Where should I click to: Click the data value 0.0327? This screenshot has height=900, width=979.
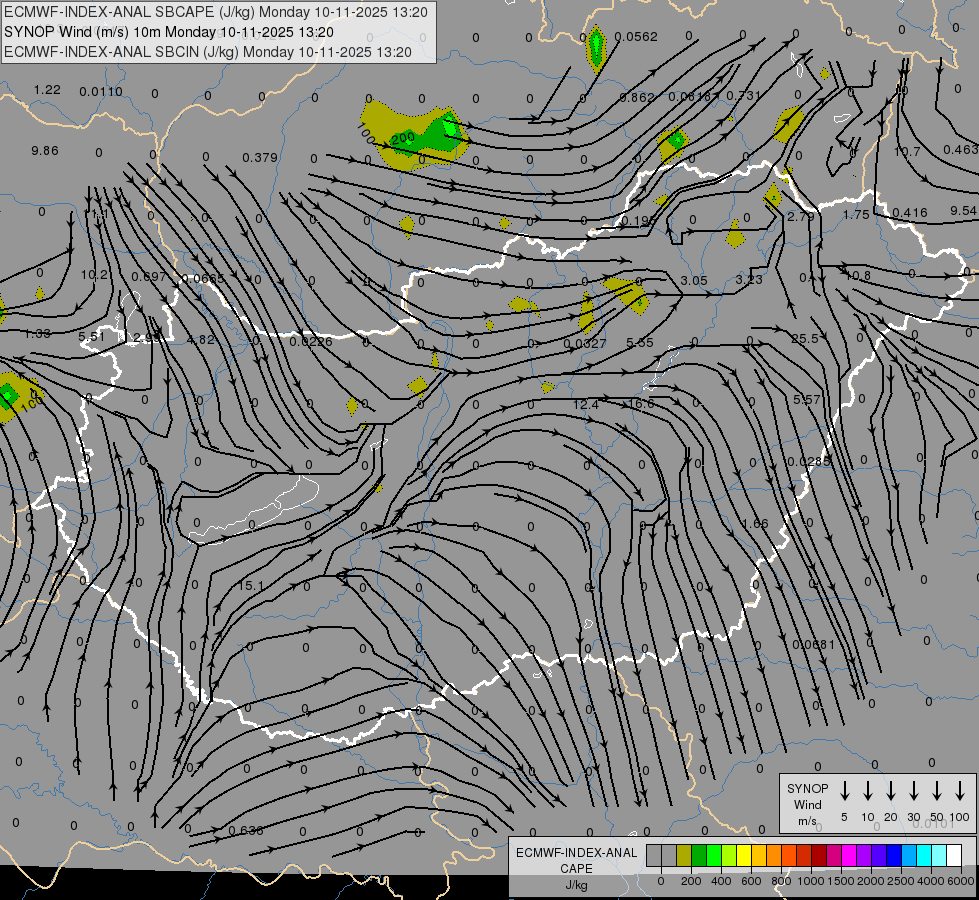coord(584,344)
